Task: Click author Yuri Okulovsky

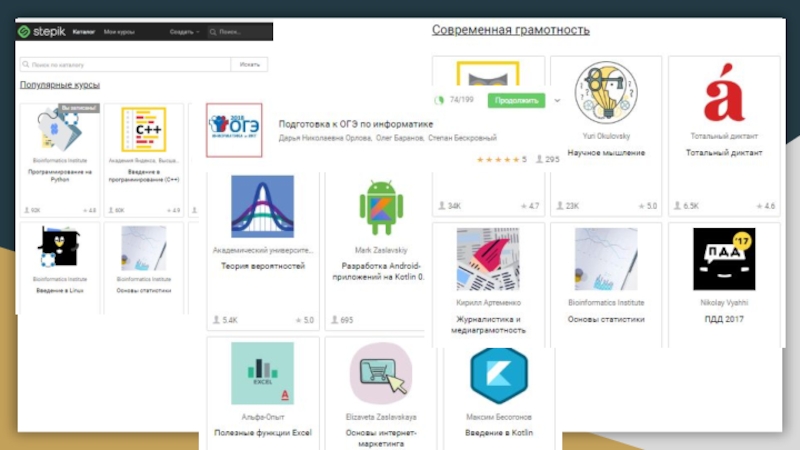Action: pos(606,136)
